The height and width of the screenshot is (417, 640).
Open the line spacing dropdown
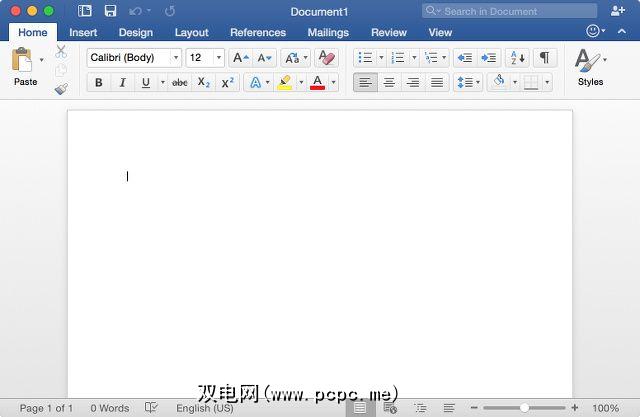468,83
